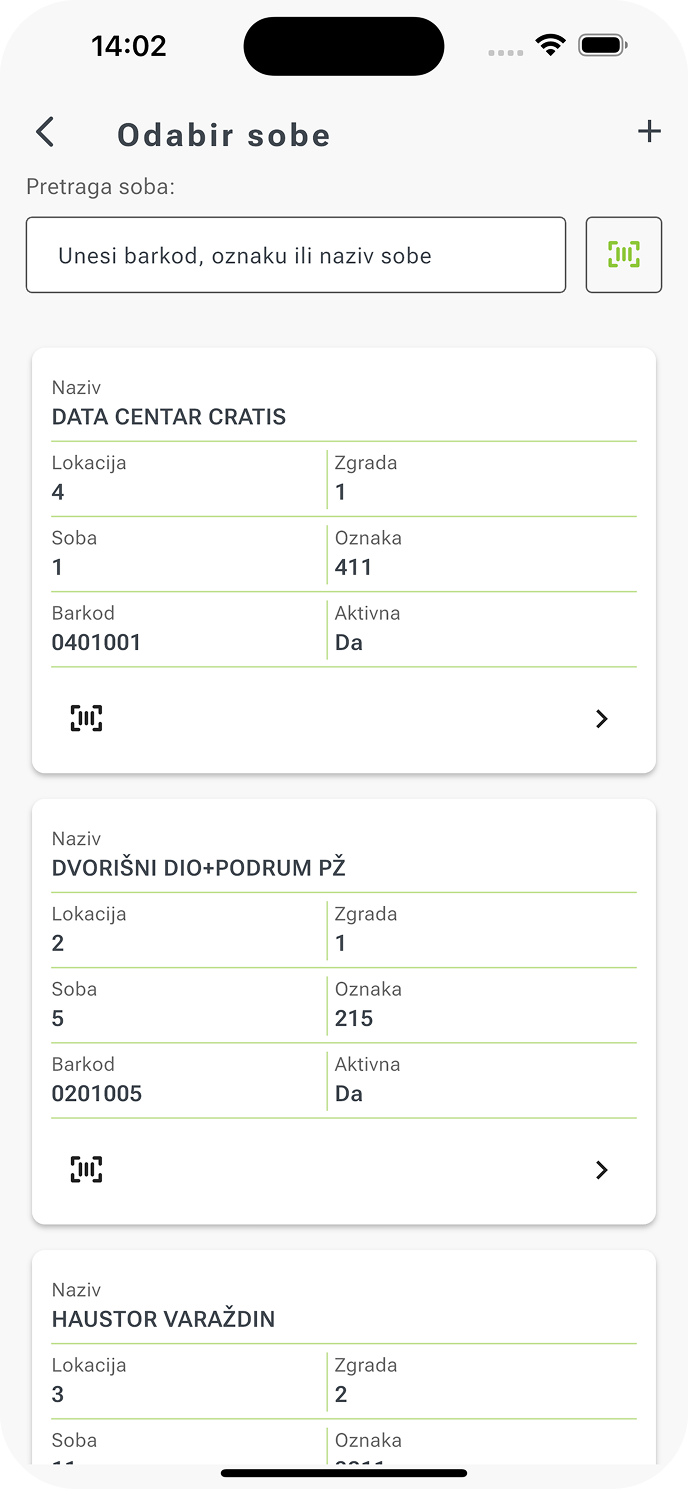The width and height of the screenshot is (688, 1489).
Task: Select the DATA CENTAR CRATIS room name
Action: (169, 417)
